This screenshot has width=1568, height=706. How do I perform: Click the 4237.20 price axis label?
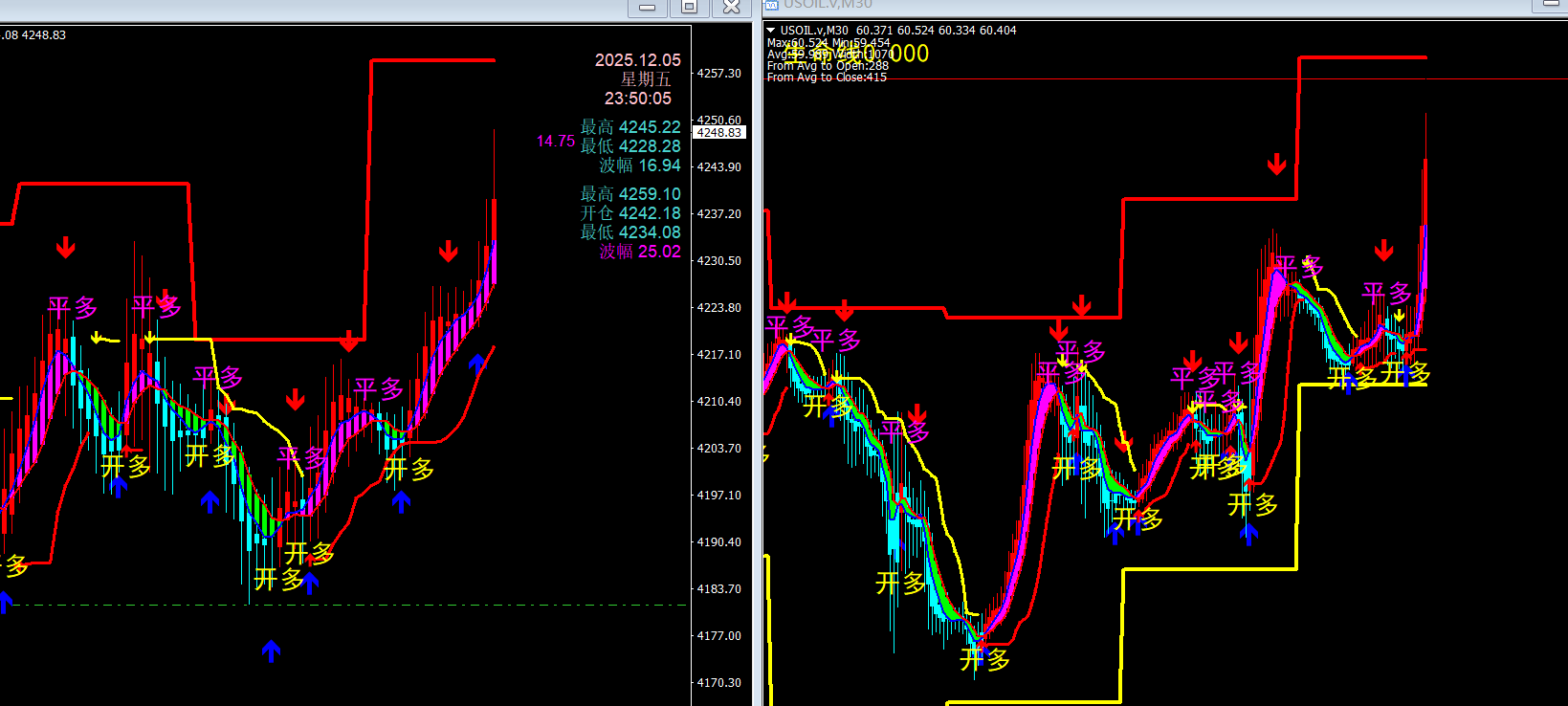pos(718,214)
